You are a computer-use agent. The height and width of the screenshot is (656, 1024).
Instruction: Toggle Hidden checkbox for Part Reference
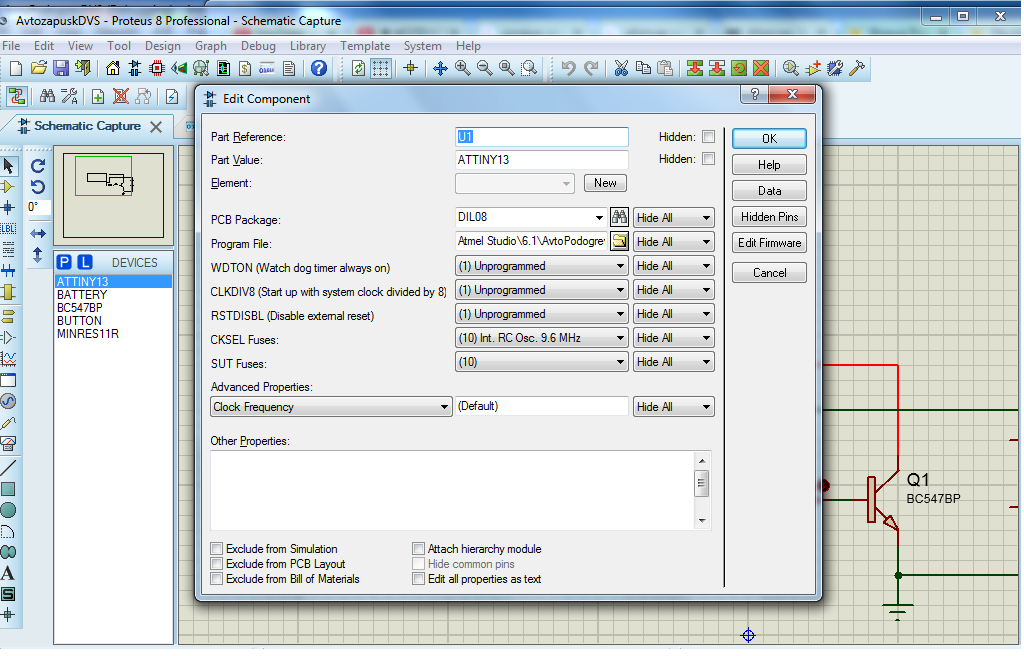[x=709, y=137]
